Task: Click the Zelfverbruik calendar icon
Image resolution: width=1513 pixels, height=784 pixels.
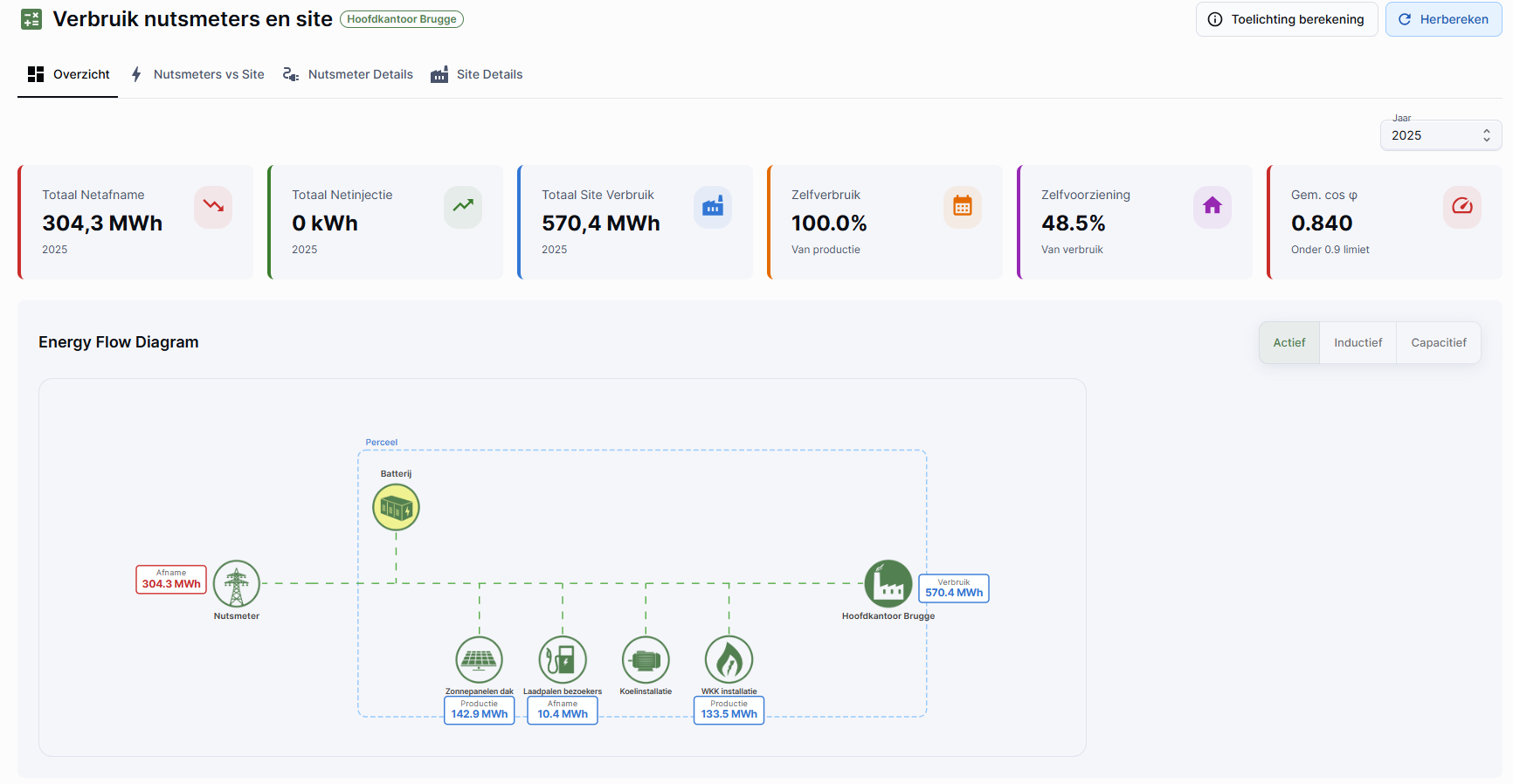Action: point(963,206)
